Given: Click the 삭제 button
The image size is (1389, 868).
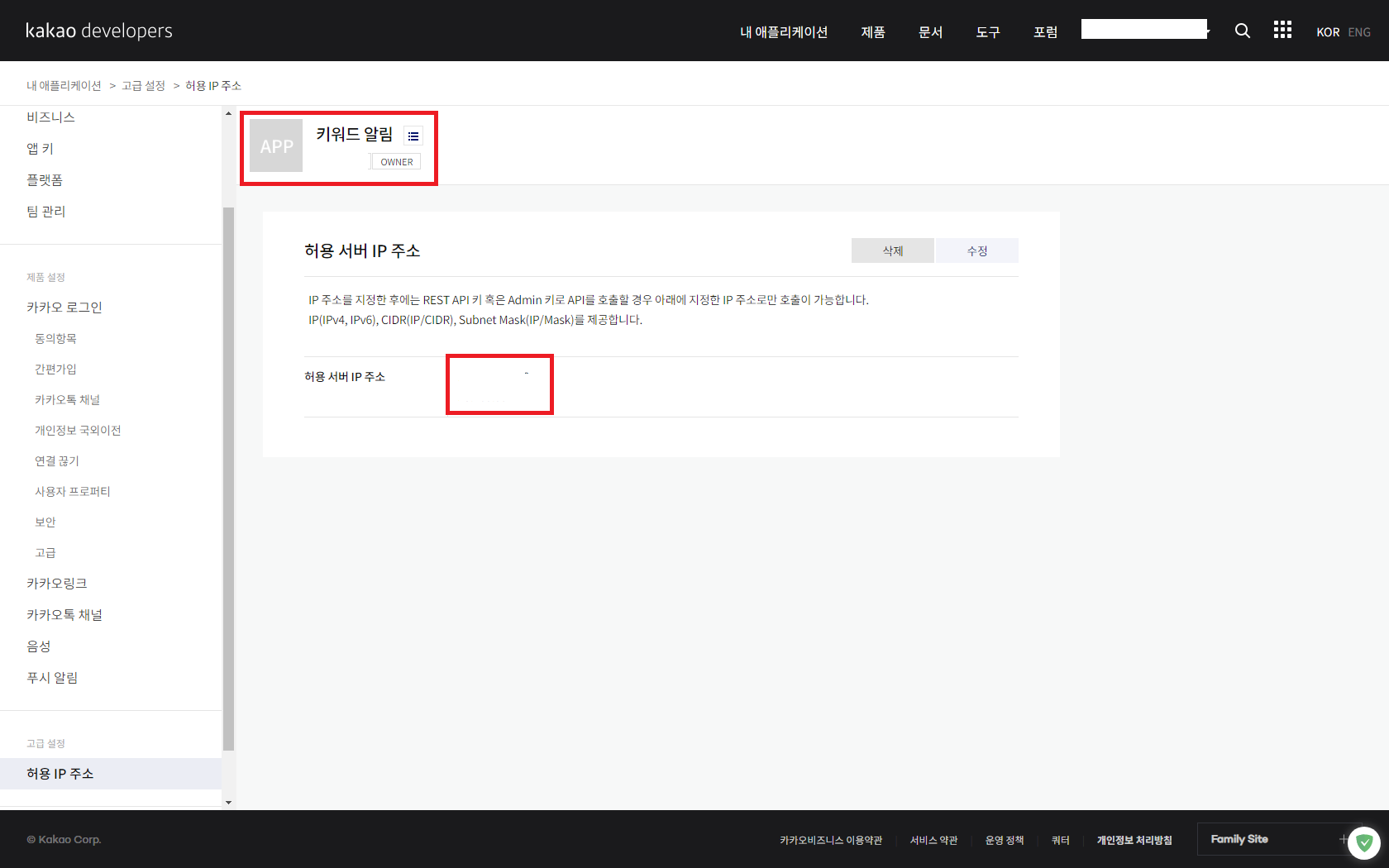Looking at the screenshot, I should pos(893,250).
